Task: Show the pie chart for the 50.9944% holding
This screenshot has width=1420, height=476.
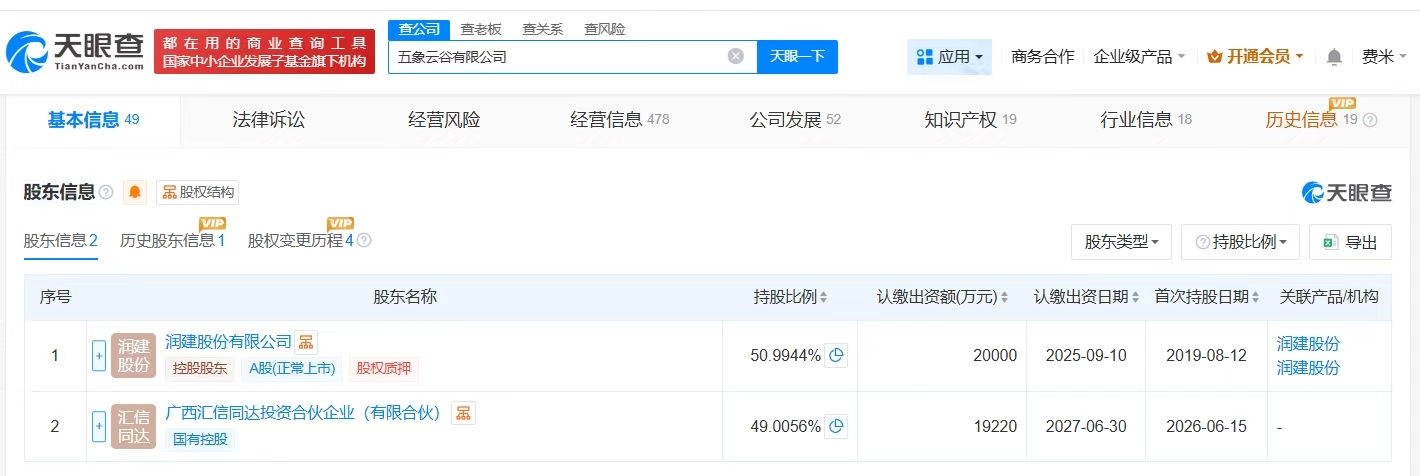Action: (x=836, y=355)
